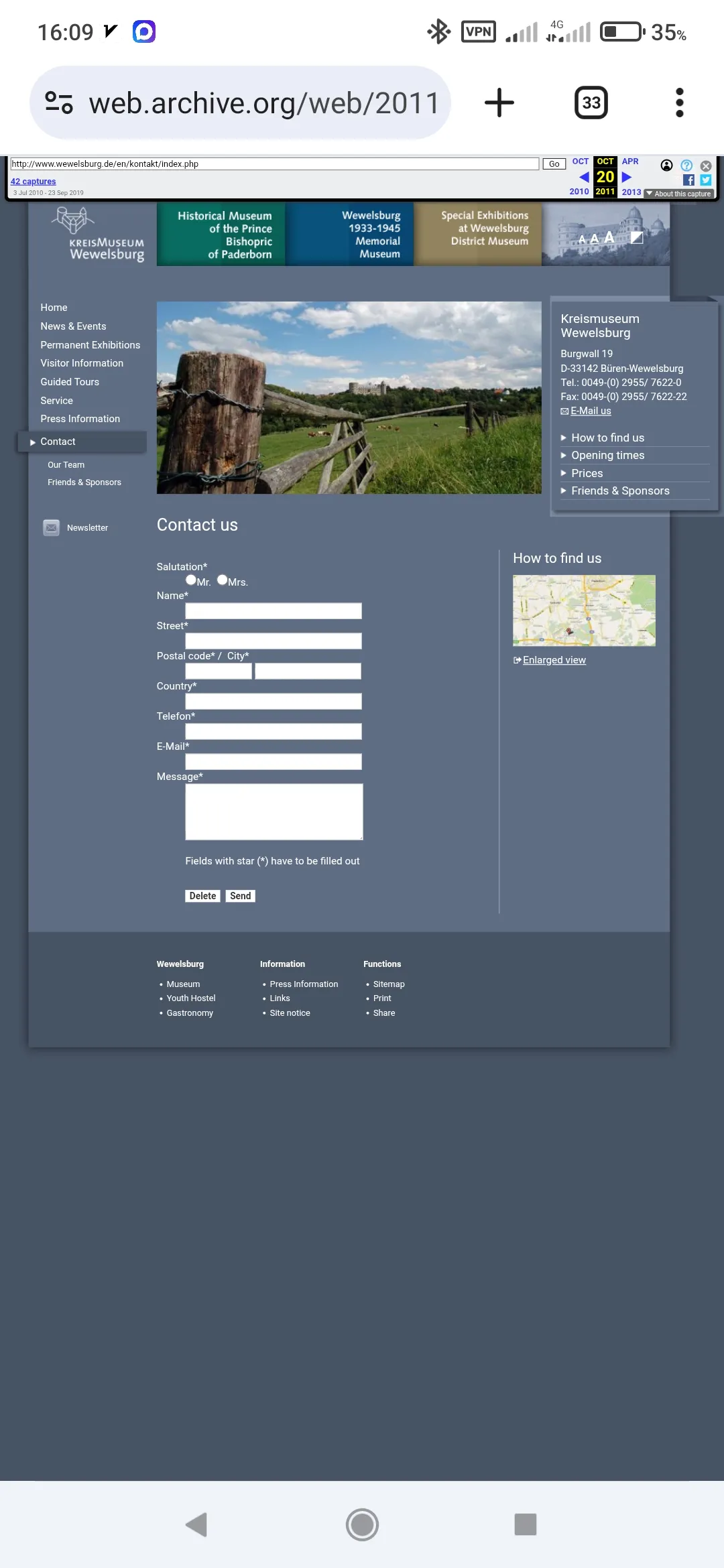The width and height of the screenshot is (724, 1568).
Task: Select the Mr. salutation radio button
Action: [x=191, y=580]
